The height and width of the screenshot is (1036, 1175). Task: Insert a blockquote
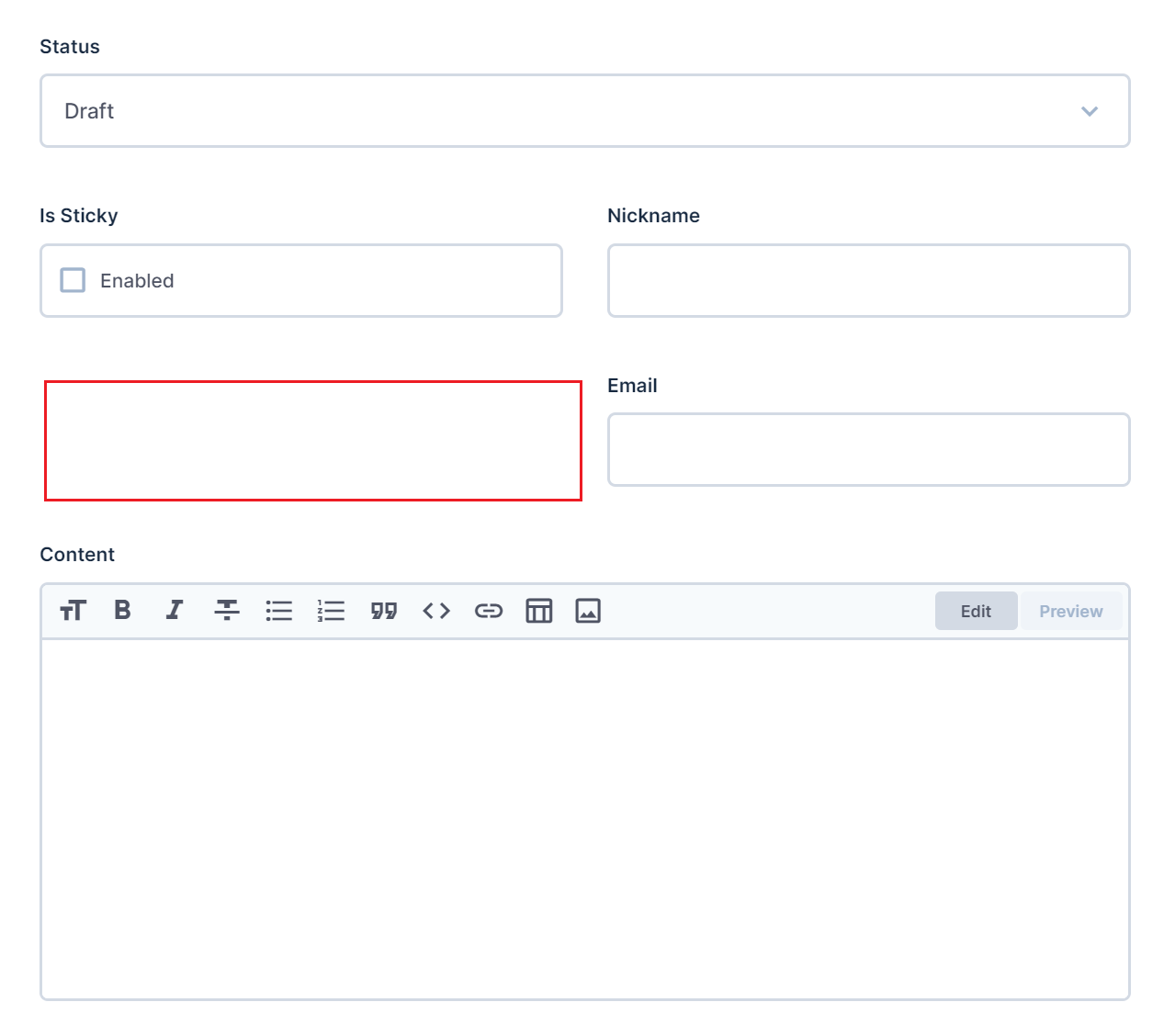coord(384,611)
